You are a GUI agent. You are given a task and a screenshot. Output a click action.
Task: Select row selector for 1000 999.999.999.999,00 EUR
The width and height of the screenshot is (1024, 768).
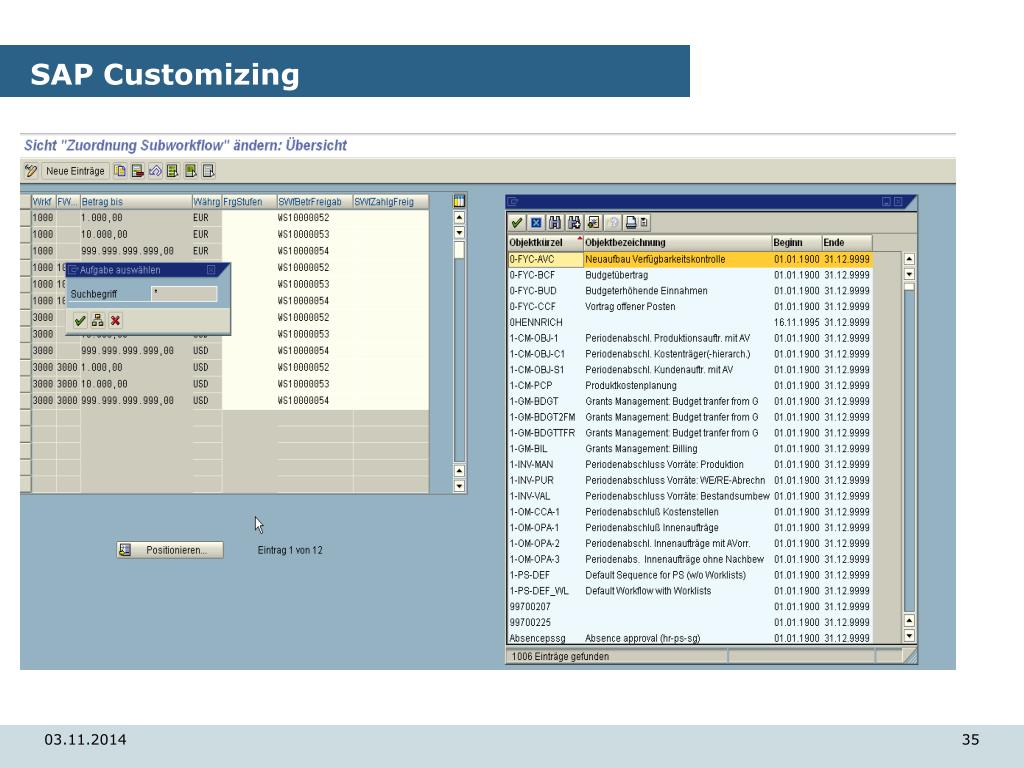click(x=25, y=251)
